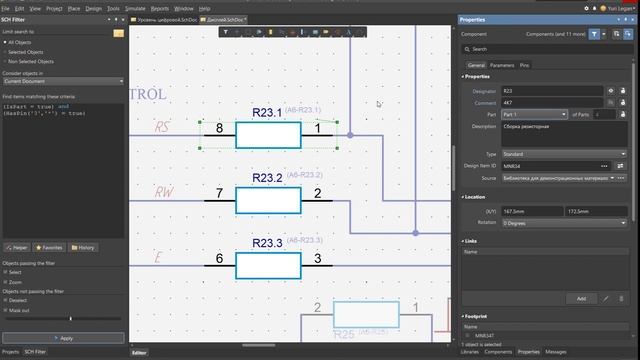Open the Reports menu
This screenshot has width=640, height=360.
(160, 9)
